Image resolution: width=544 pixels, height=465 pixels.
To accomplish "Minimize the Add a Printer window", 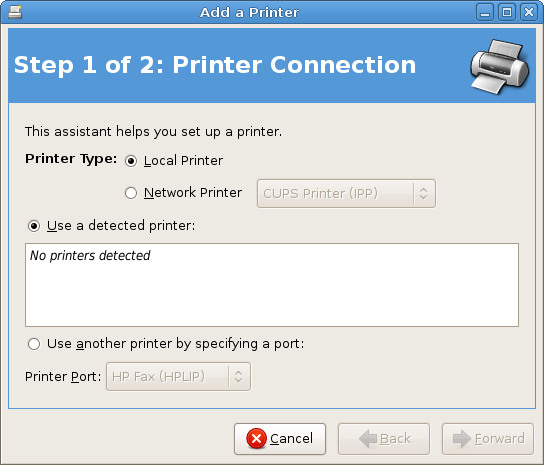I will (485, 12).
